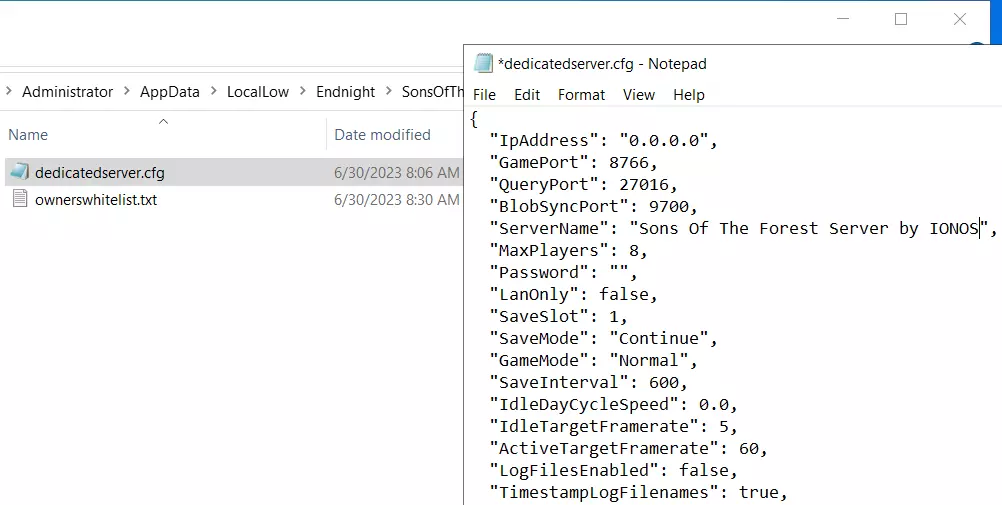Open Notepad's View menu
Viewport: 1002px width, 505px height.
tap(639, 95)
